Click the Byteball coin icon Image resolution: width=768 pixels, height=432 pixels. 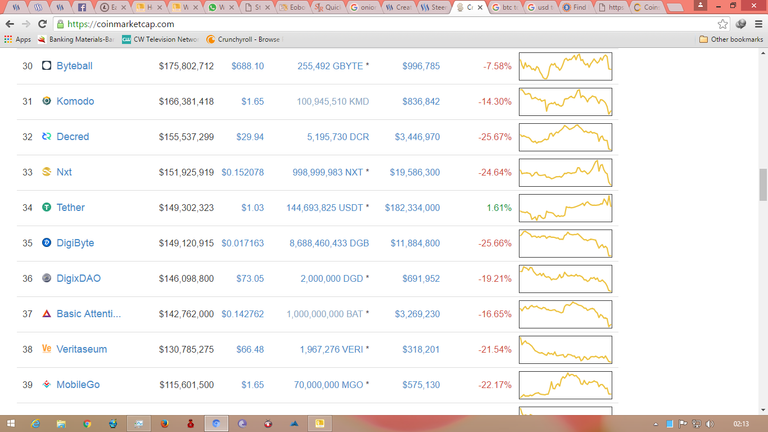click(x=47, y=66)
